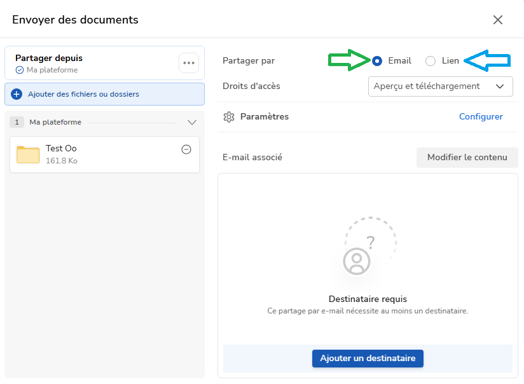Select the Email radio button
The height and width of the screenshot is (384, 524).
[x=377, y=61]
